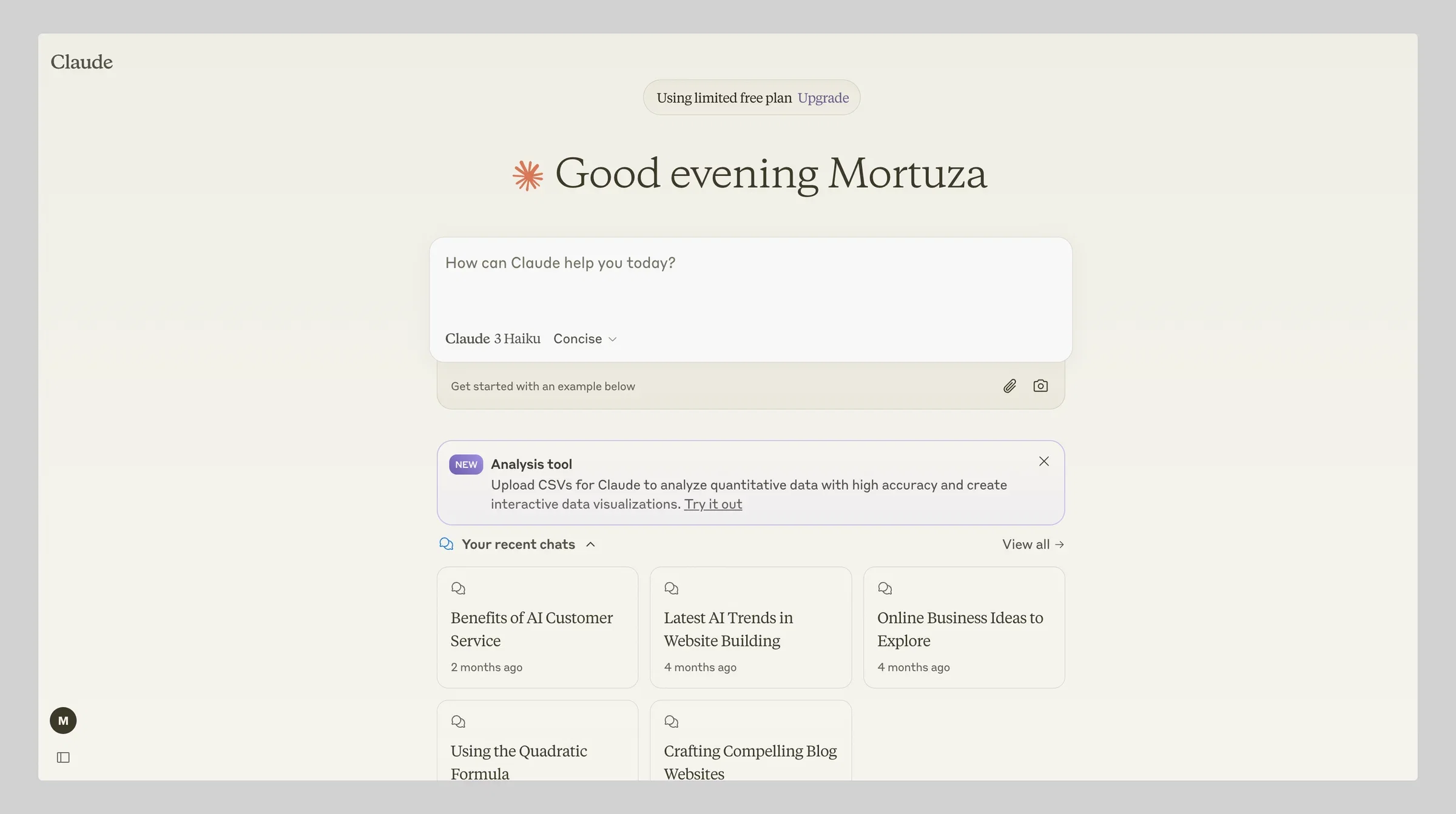Click the 'Using limited free plan' text
Screen dimensions: 1456x814
724,98
